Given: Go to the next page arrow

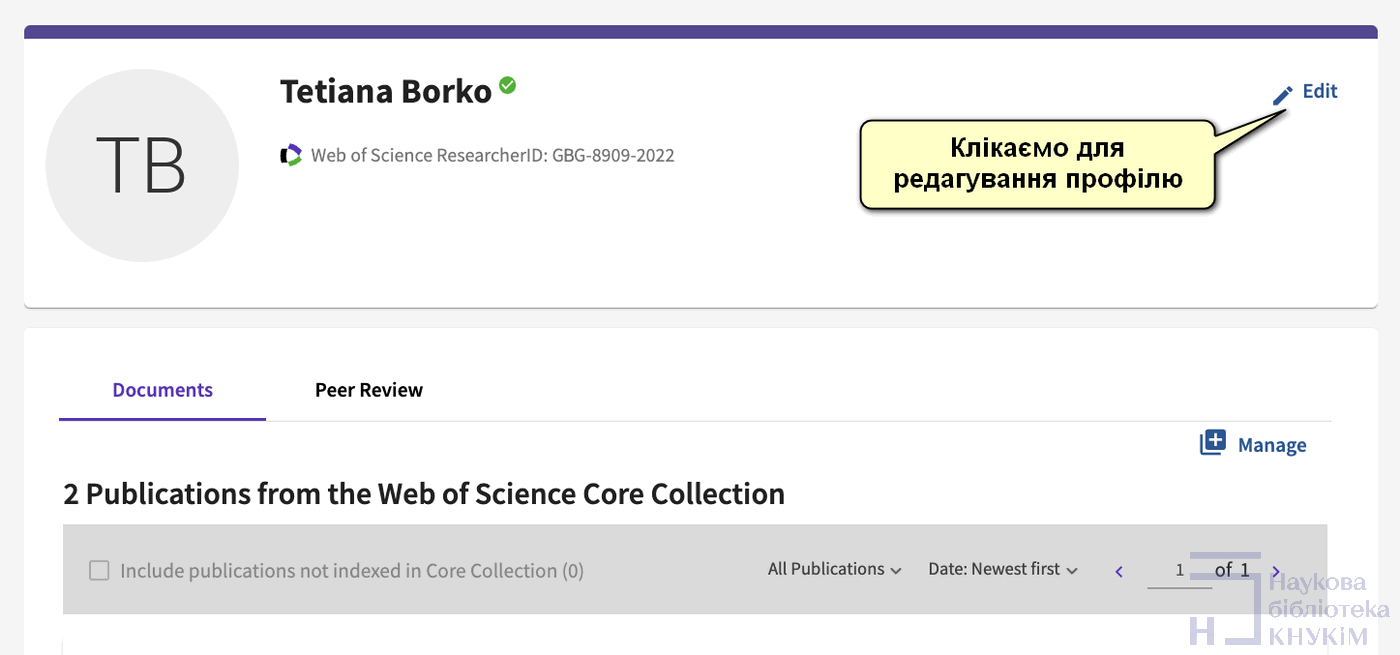Looking at the screenshot, I should 1276,571.
